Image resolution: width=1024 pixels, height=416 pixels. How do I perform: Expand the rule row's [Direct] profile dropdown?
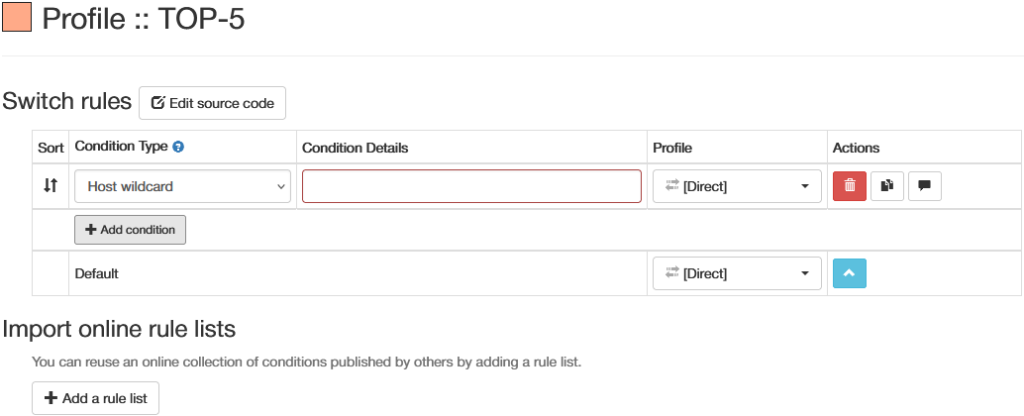(737, 186)
